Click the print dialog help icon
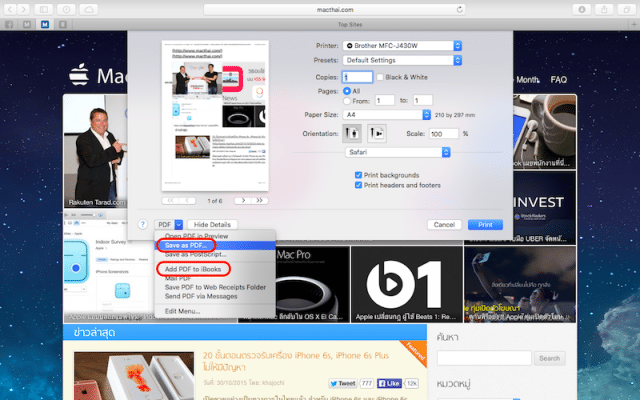The width and height of the screenshot is (640, 400). coord(144,225)
